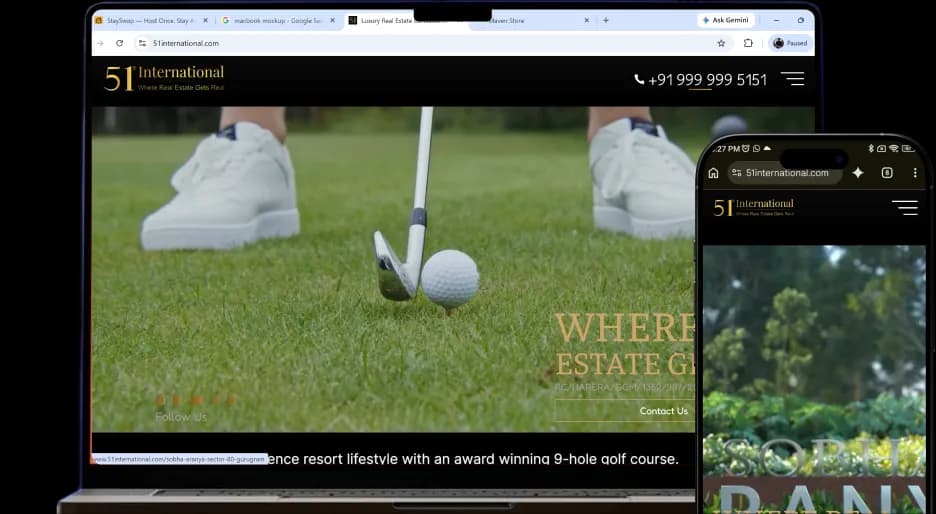This screenshot has height=514, width=936.
Task: Tap the Gemini sparkle icon on the phone
Action: point(858,173)
